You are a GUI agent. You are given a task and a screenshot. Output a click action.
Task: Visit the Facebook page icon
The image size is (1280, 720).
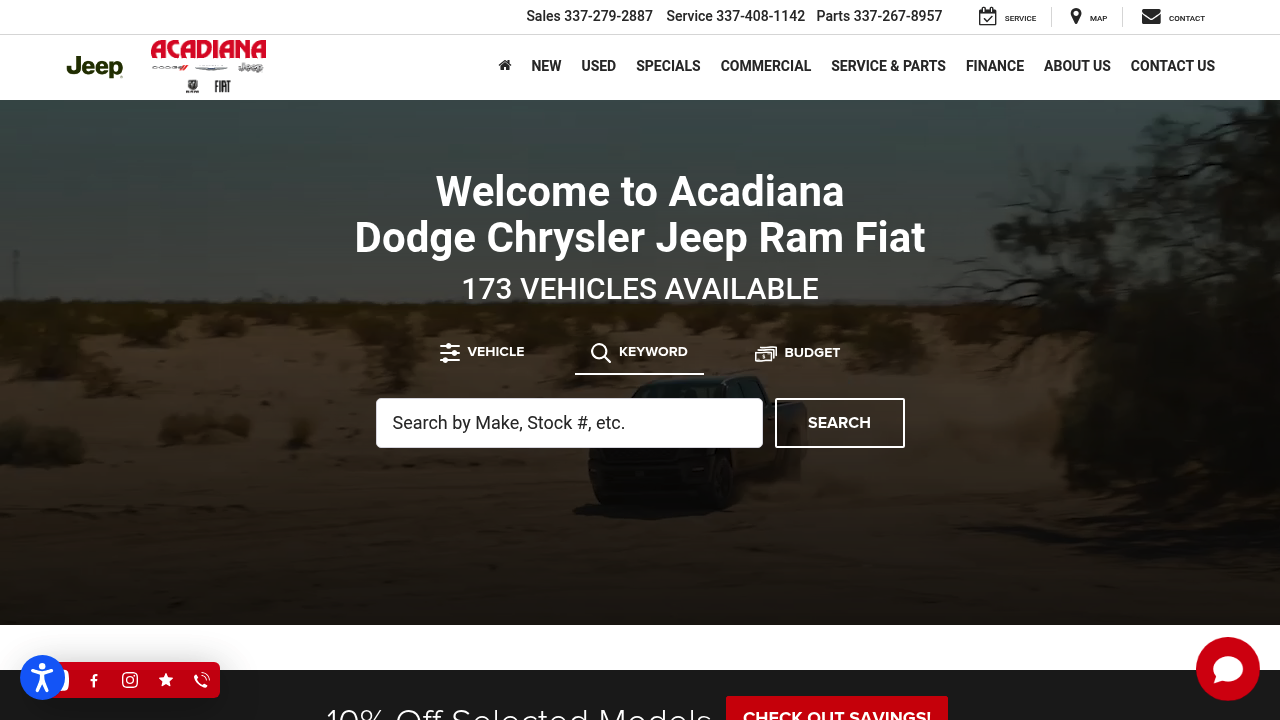click(94, 680)
